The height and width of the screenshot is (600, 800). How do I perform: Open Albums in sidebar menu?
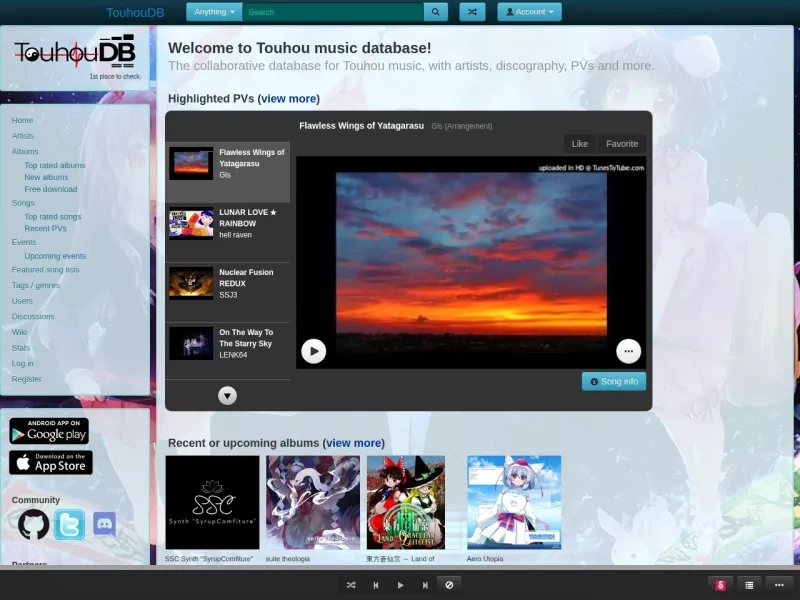[25, 152]
